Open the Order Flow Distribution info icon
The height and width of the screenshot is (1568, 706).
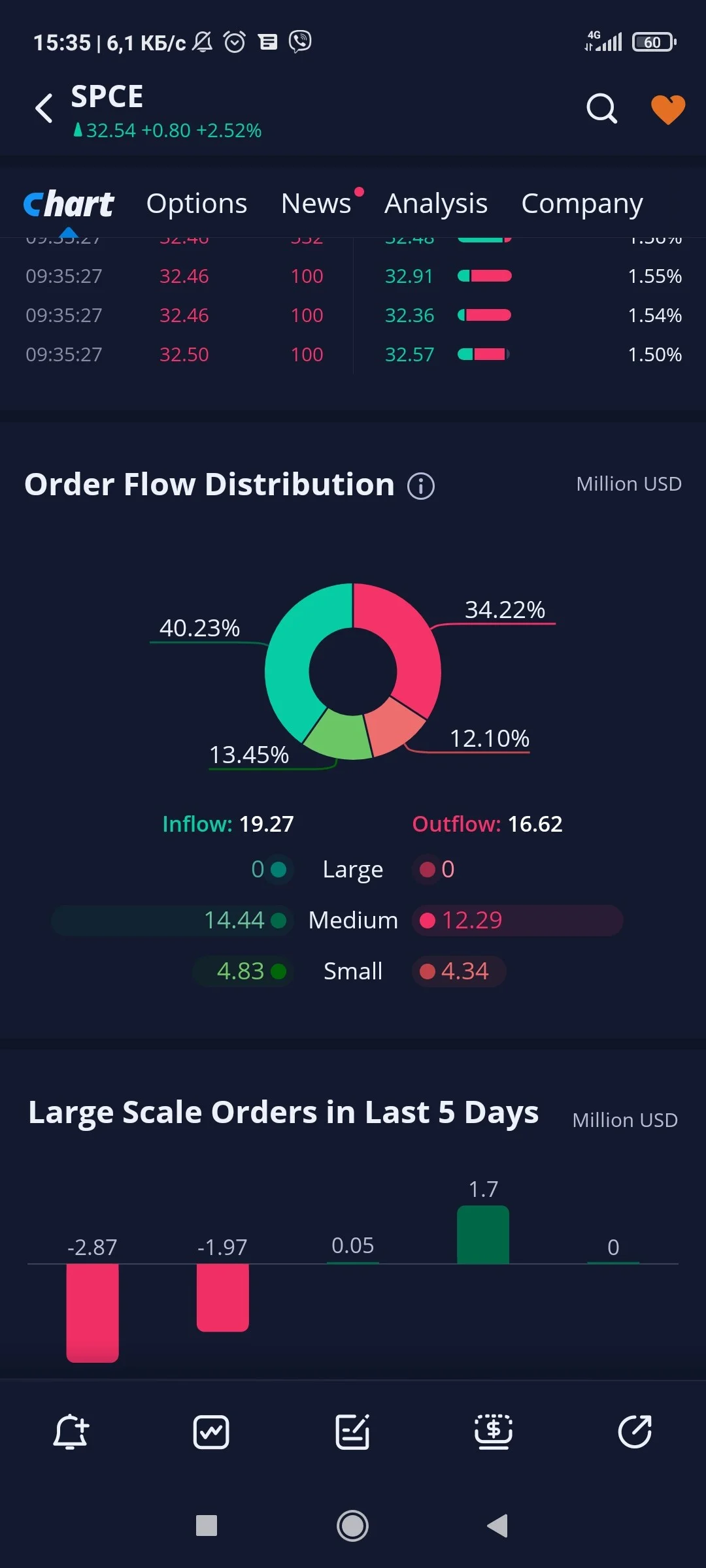(x=421, y=486)
